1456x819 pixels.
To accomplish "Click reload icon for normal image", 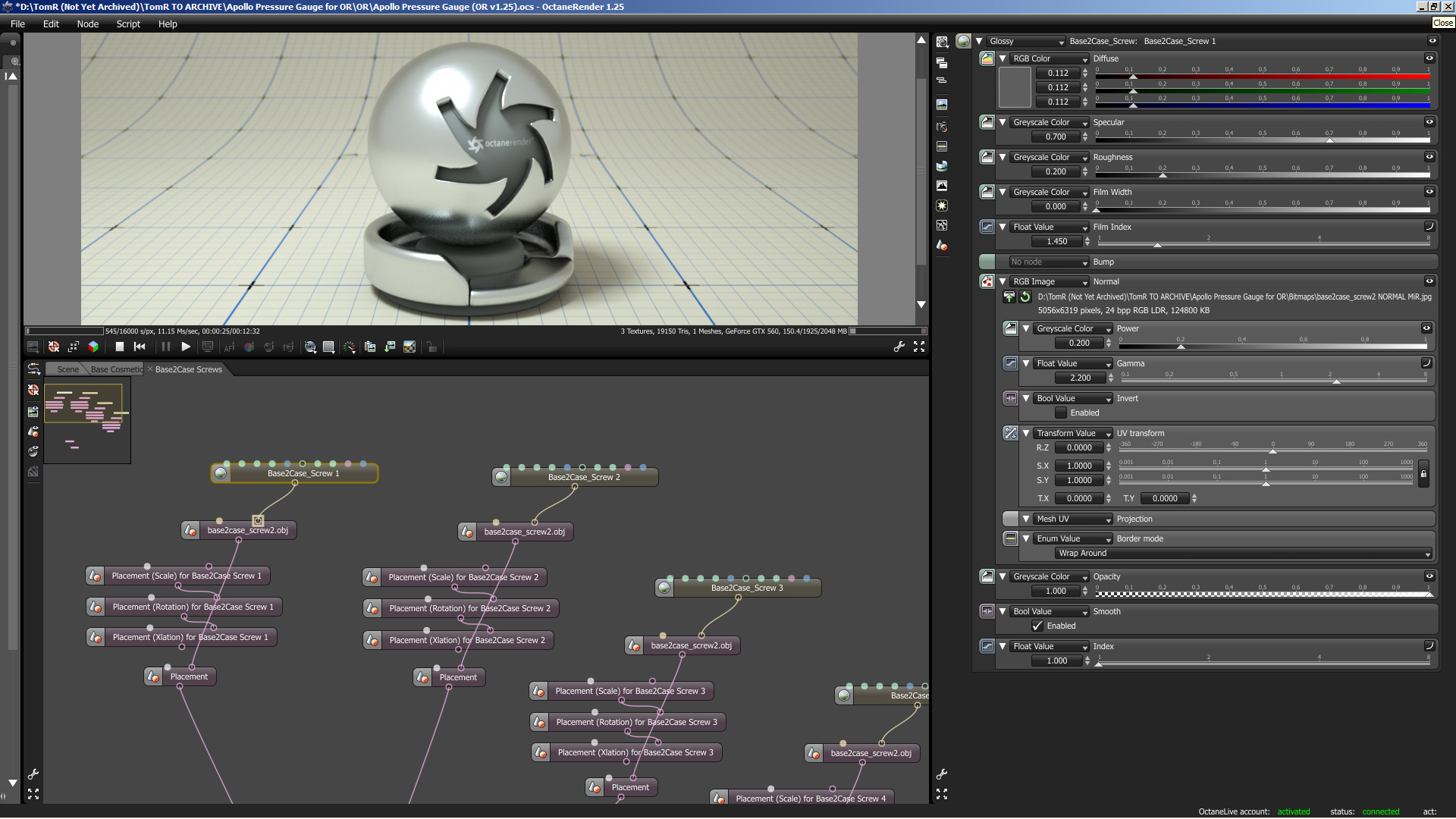I will coord(1025,297).
